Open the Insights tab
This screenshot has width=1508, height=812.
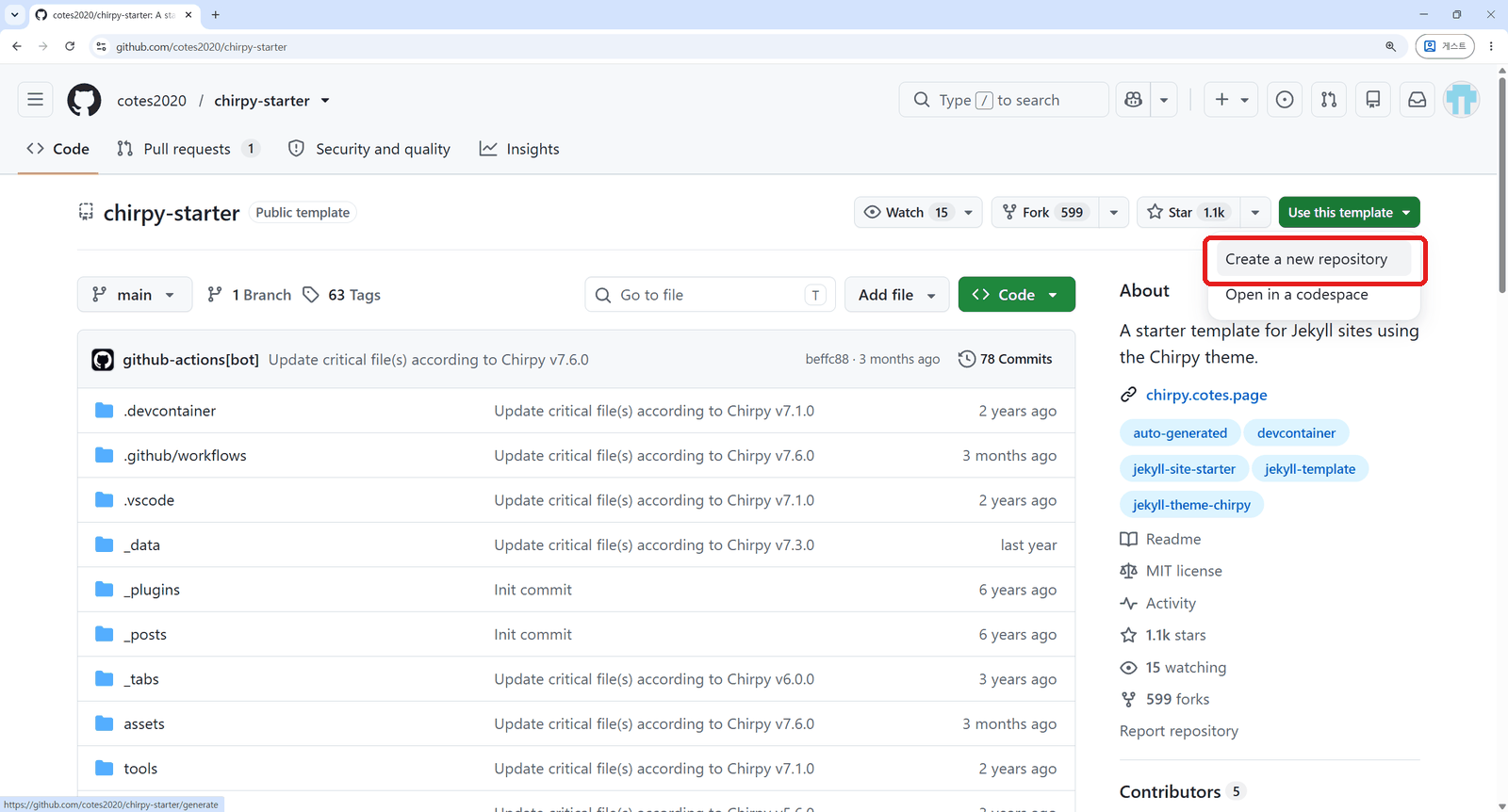point(519,149)
